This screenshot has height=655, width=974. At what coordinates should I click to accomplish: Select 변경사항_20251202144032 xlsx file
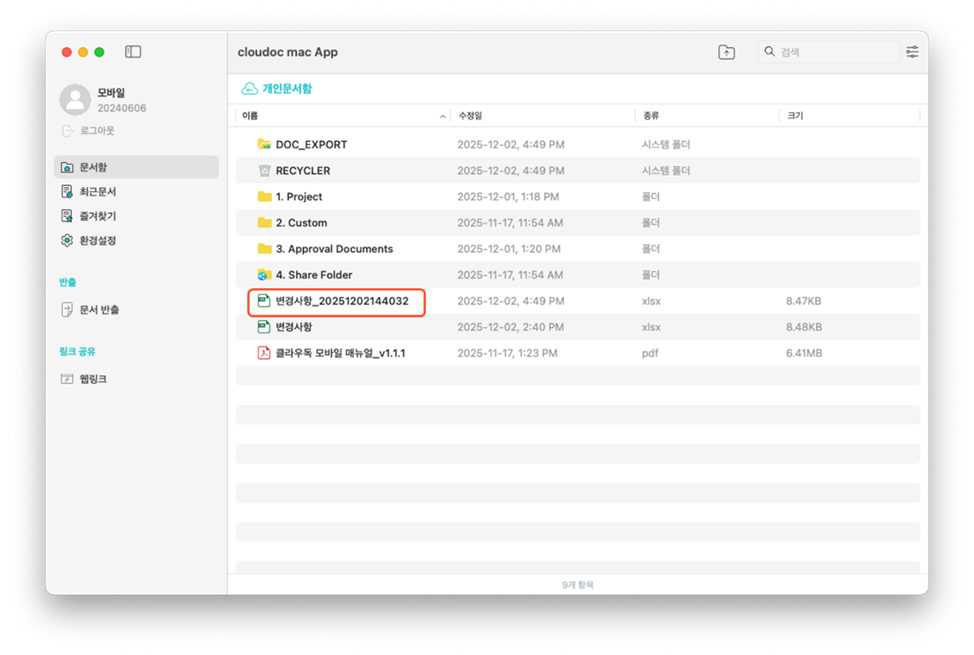[x=341, y=301]
